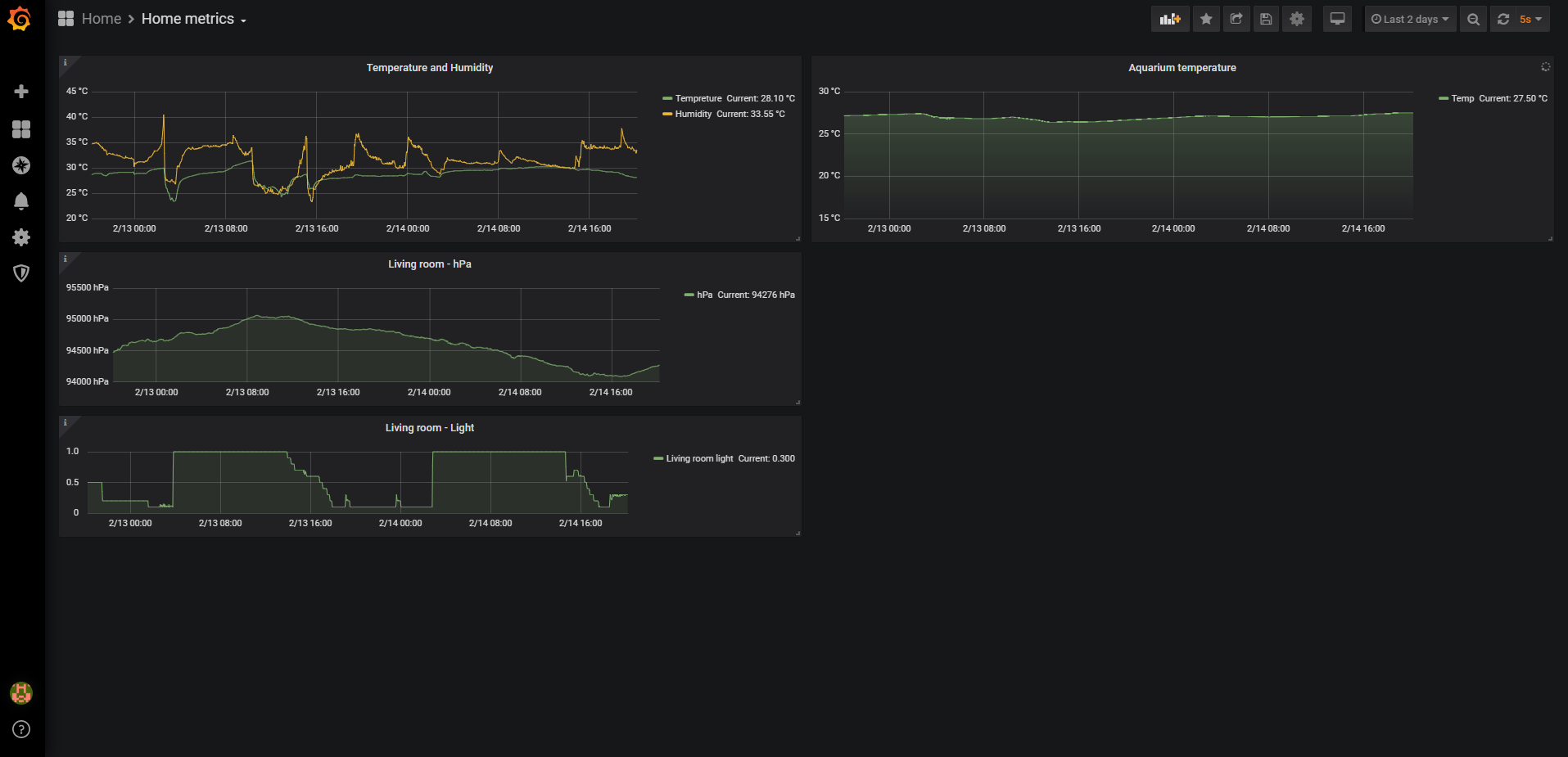Open the Living room - Light panel title menu
The image size is (1568, 757).
tap(430, 428)
